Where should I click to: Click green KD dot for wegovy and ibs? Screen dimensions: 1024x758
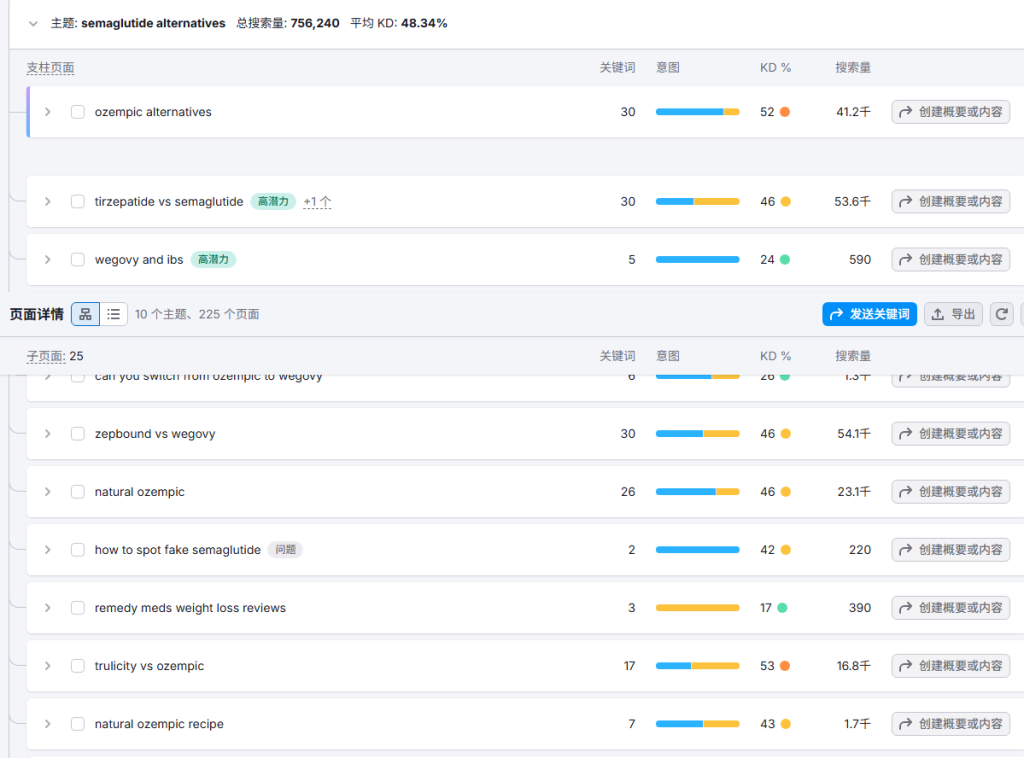(x=785, y=259)
